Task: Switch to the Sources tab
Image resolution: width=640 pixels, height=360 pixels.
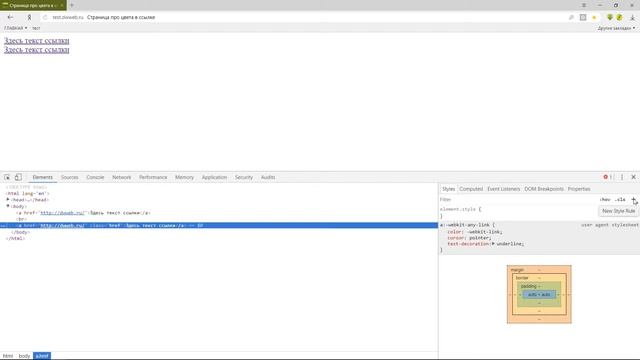Action: click(69, 177)
